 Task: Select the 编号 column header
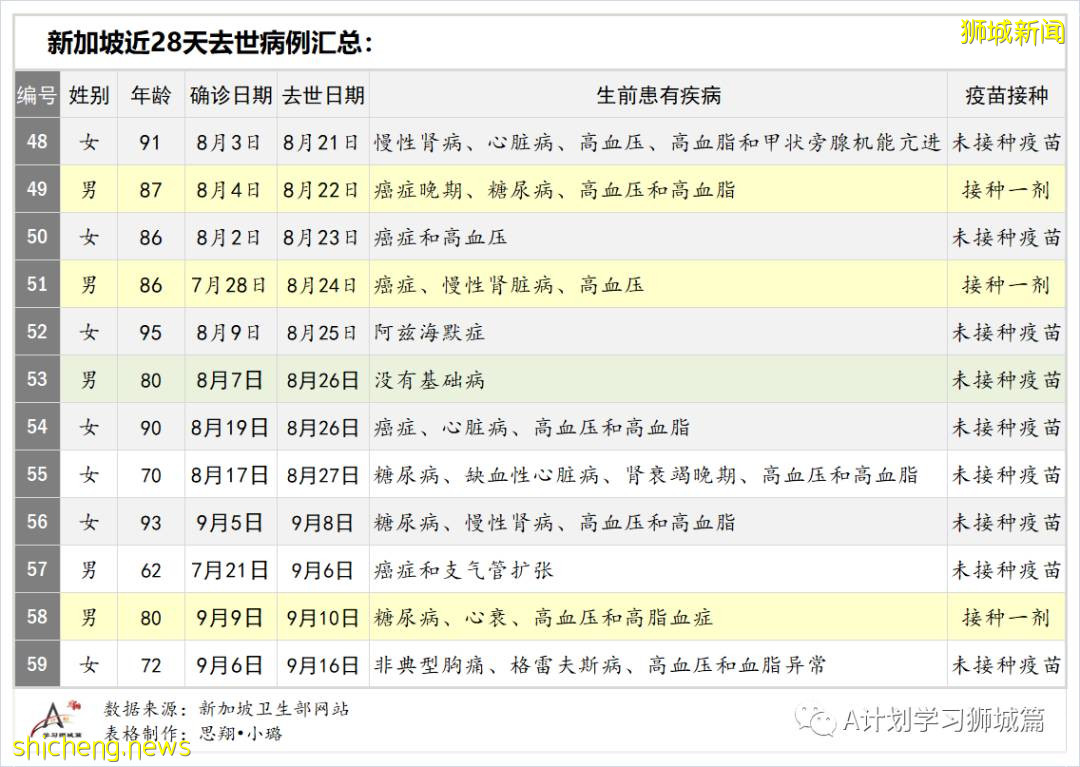pos(37,96)
